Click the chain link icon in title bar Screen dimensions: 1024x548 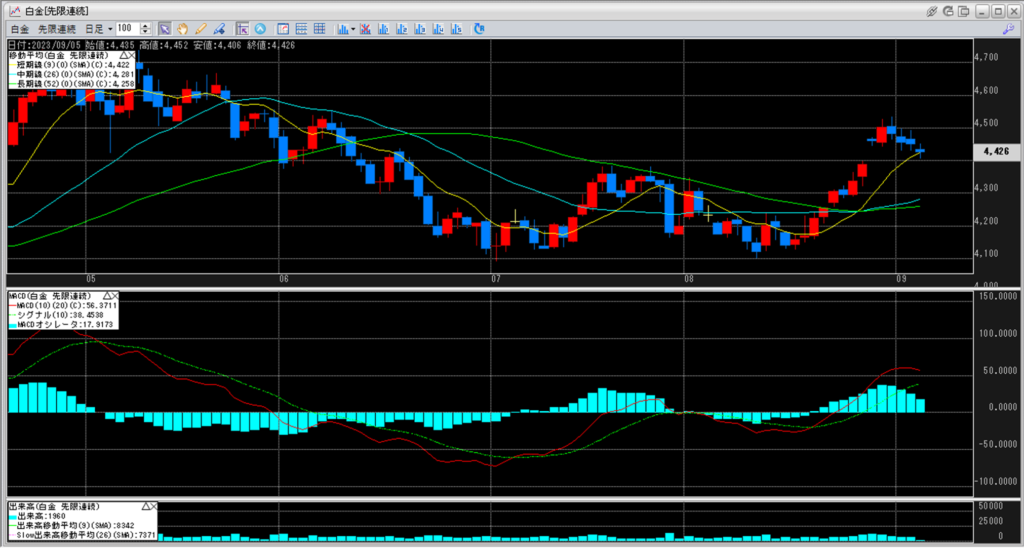[932, 10]
